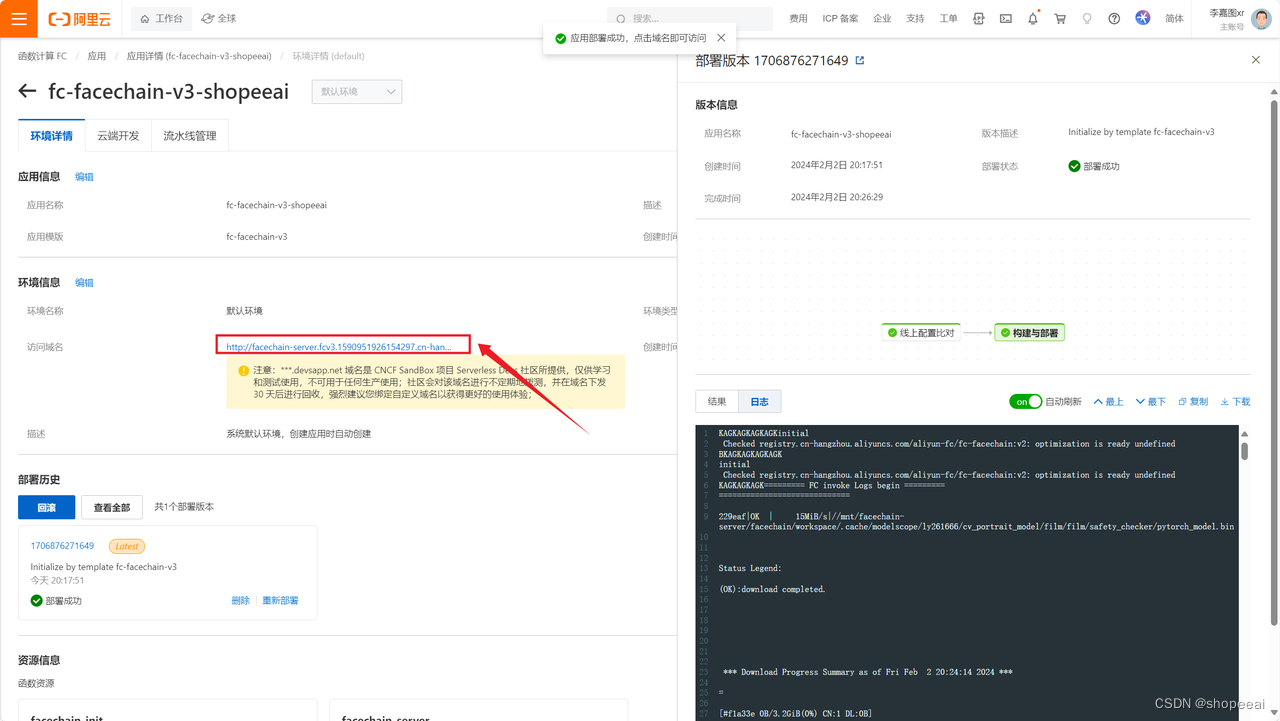The width and height of the screenshot is (1280, 721).
Task: Click the Latest tag badge
Action: coord(127,546)
